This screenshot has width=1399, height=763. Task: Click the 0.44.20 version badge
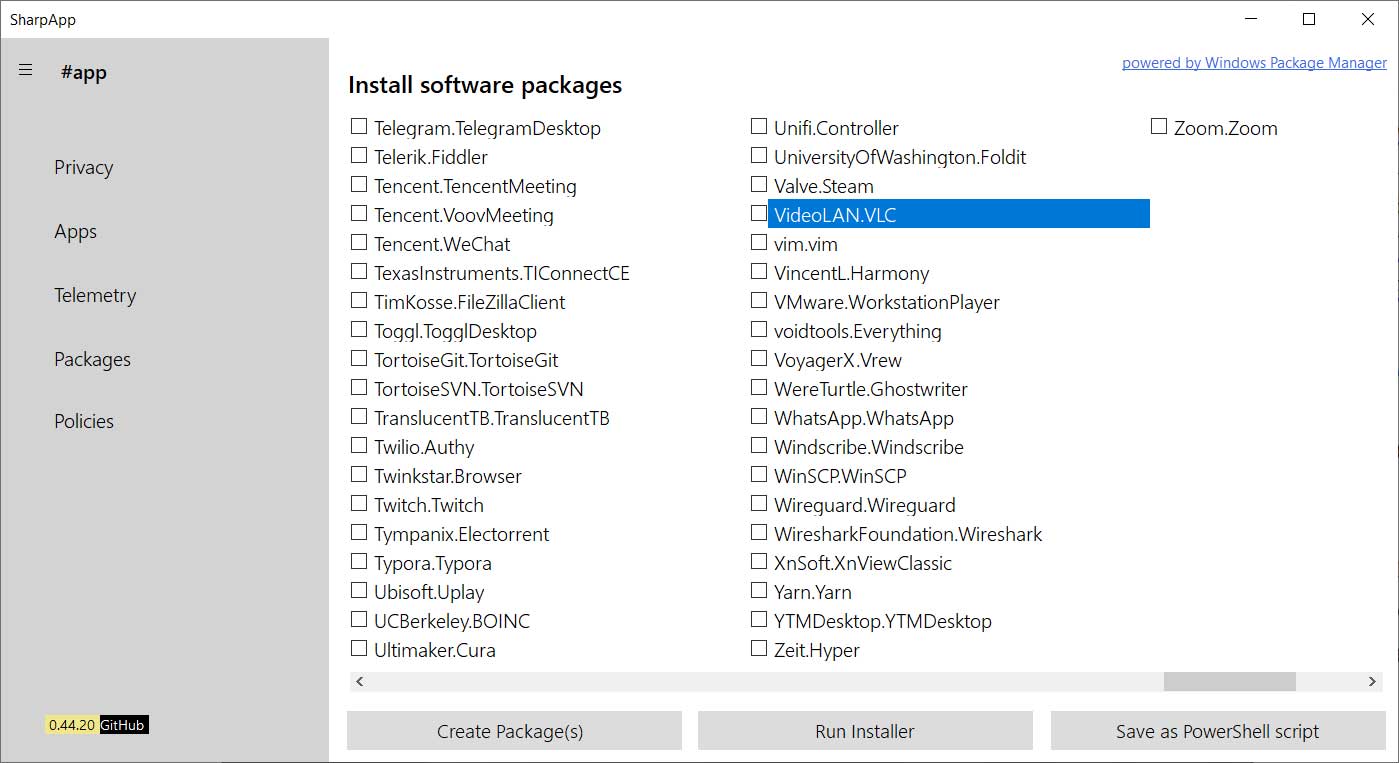[x=72, y=725]
